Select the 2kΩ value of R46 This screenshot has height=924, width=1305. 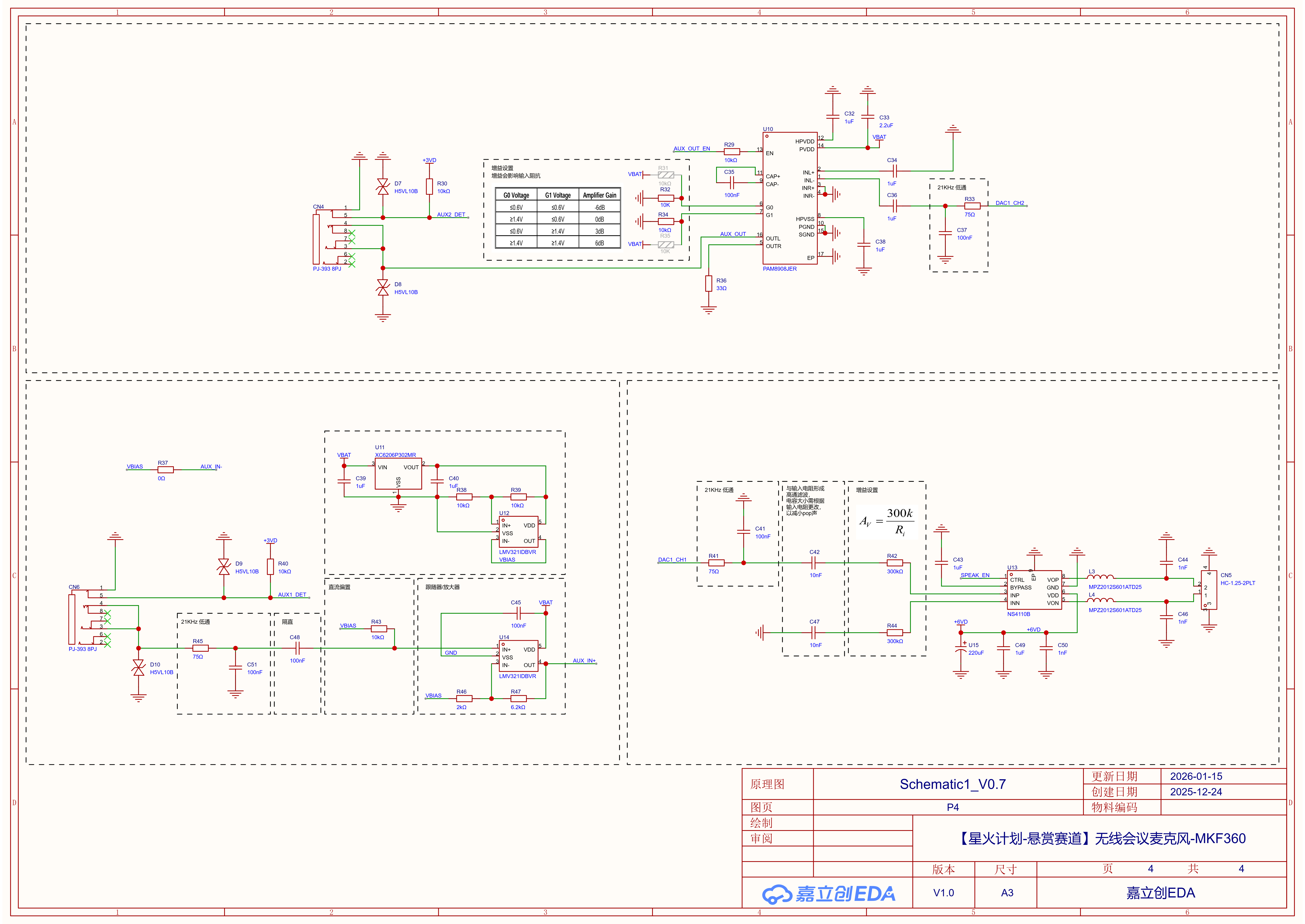(461, 707)
